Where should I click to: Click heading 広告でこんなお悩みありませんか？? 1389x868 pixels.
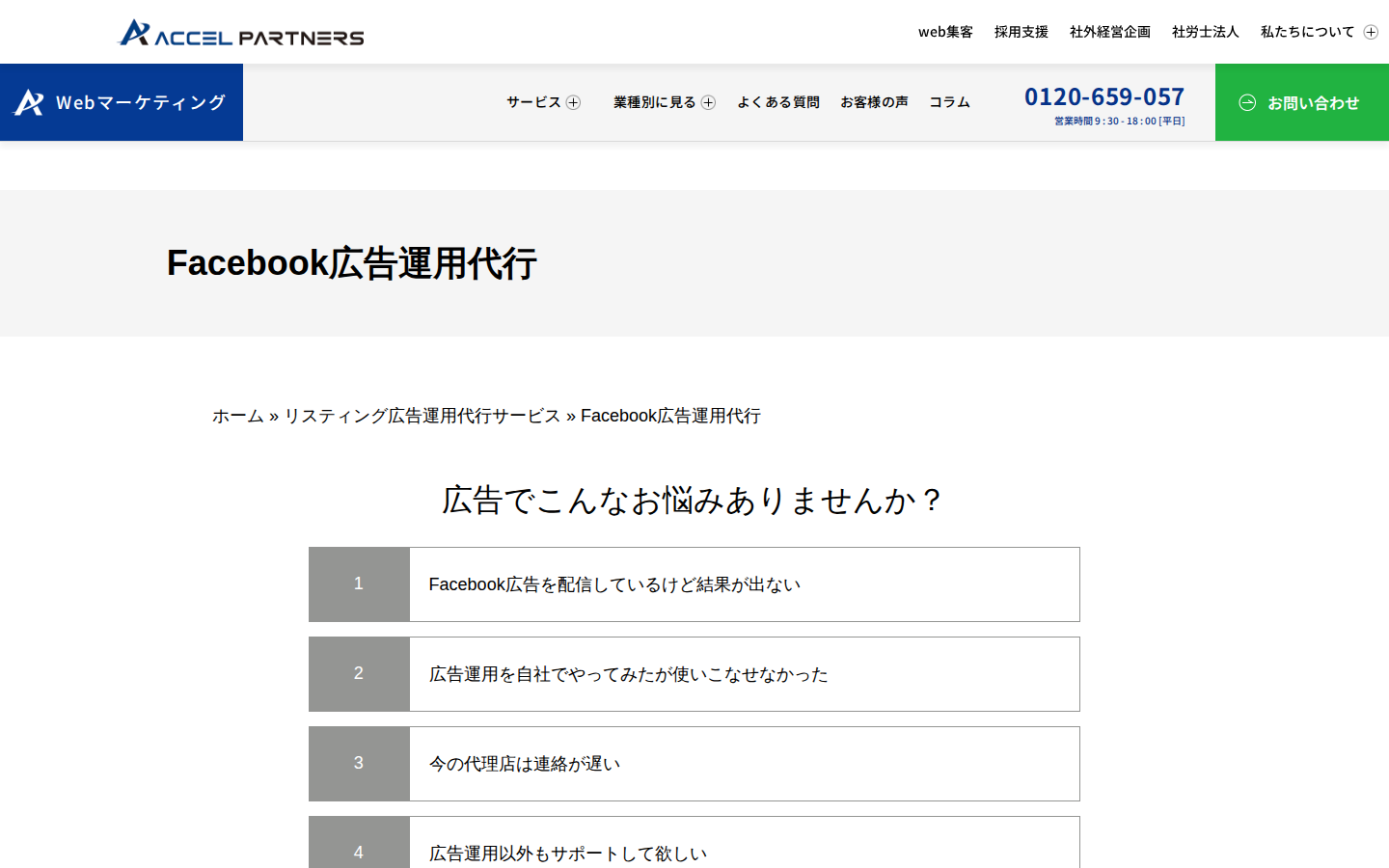(694, 500)
